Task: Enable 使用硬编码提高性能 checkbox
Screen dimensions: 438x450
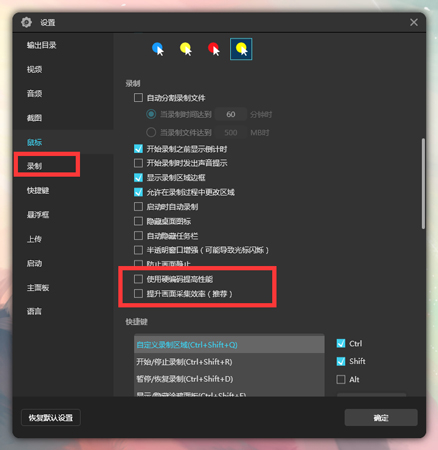Action: coord(138,279)
